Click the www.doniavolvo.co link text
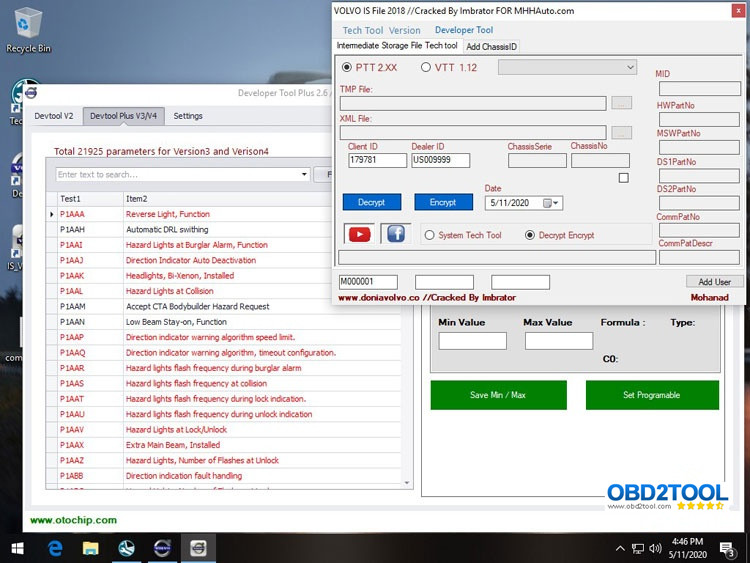 tap(379, 298)
